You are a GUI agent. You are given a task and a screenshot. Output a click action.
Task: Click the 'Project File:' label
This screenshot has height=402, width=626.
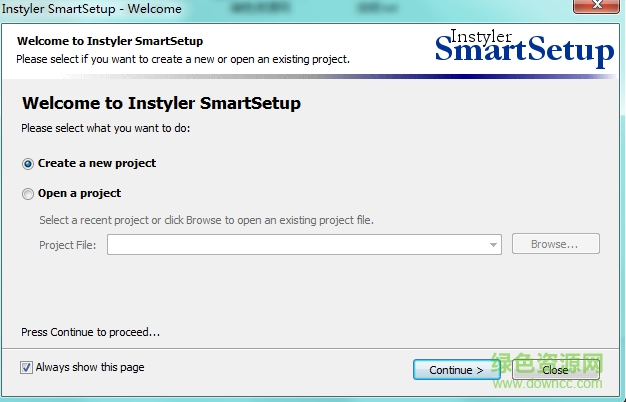67,245
